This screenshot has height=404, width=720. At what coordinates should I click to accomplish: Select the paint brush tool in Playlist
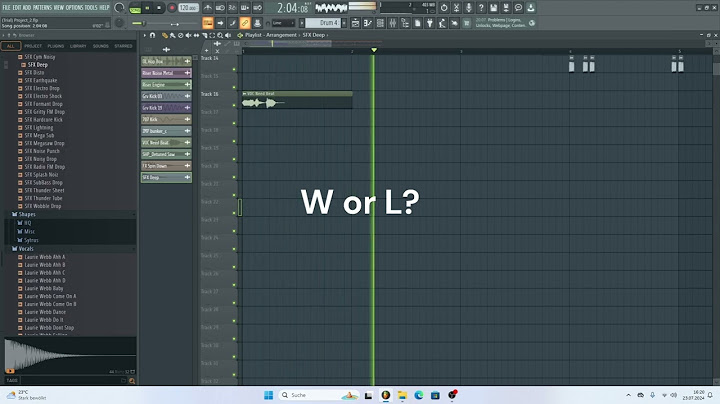tap(172, 35)
